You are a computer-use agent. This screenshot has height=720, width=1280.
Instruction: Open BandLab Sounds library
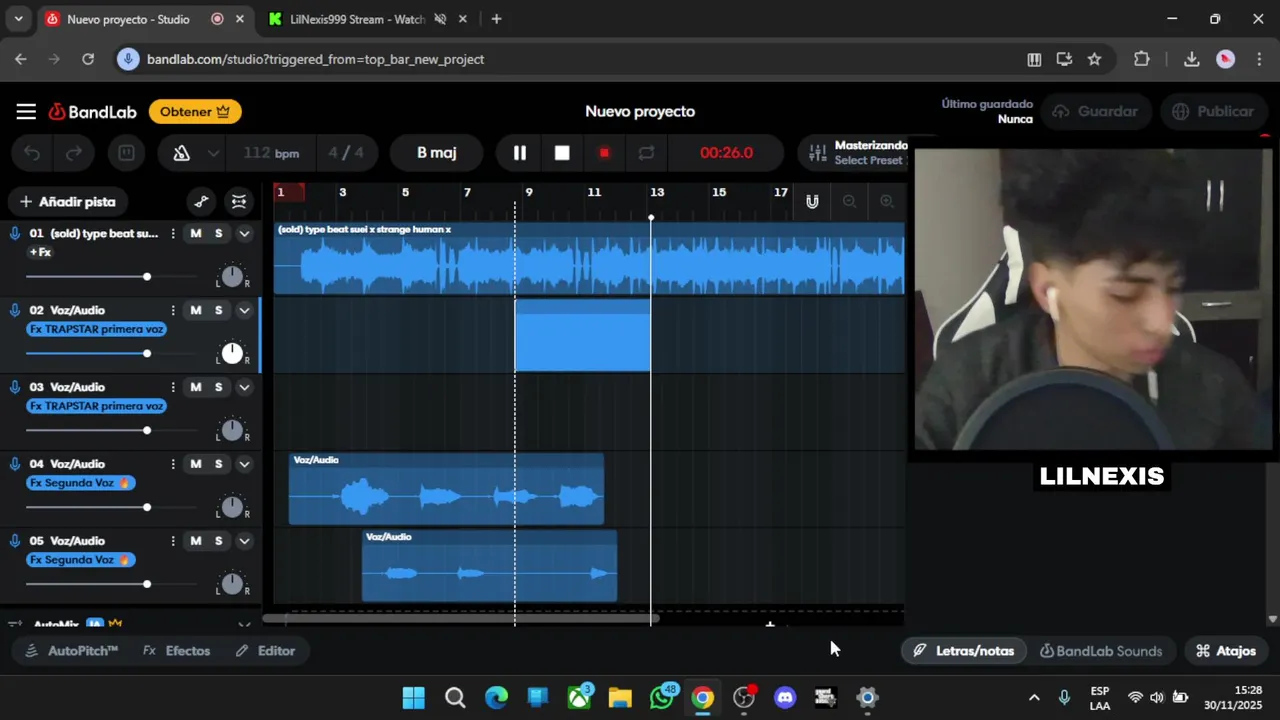[1101, 651]
